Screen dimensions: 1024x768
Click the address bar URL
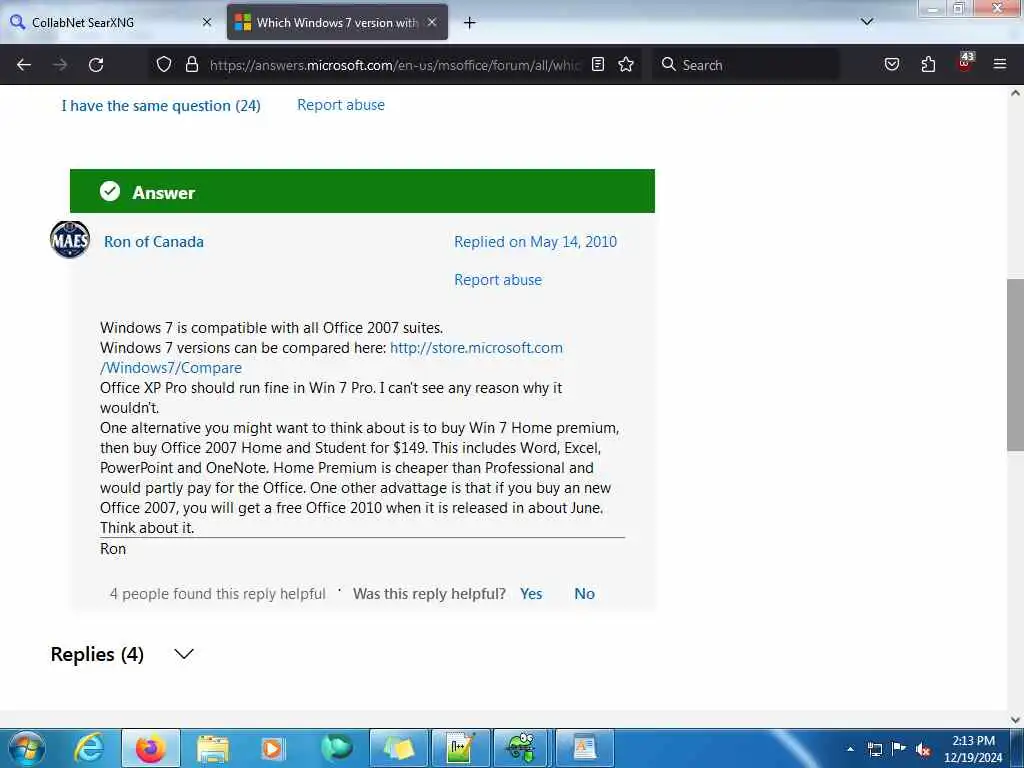click(394, 65)
